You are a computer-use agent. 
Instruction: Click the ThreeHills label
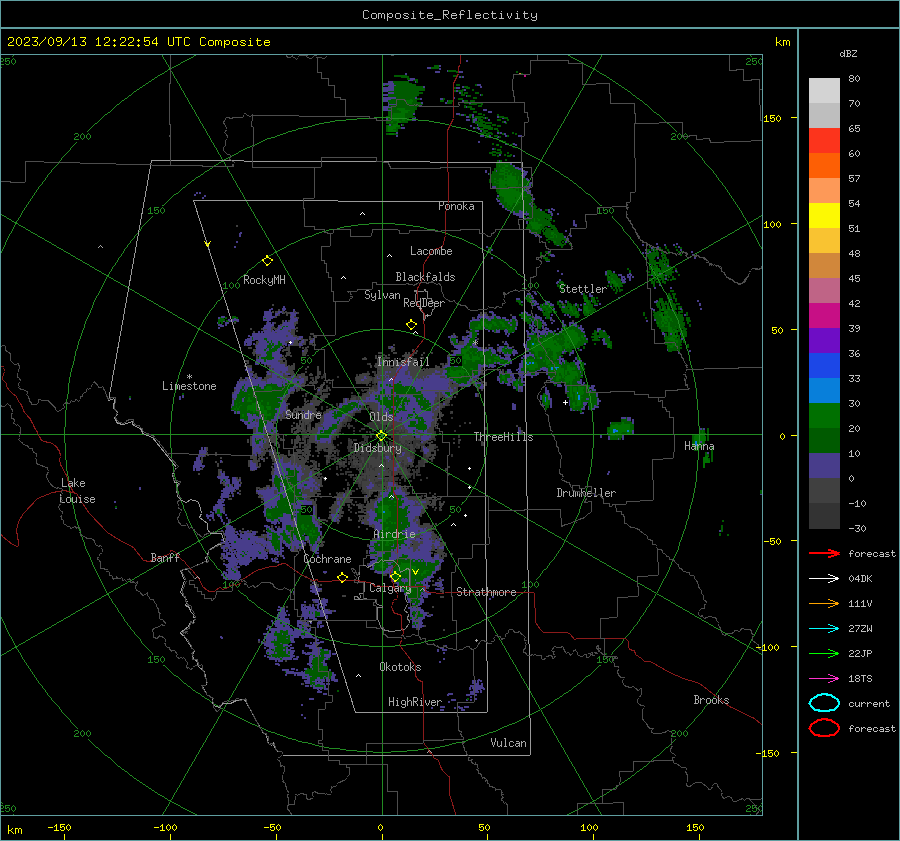coord(503,437)
